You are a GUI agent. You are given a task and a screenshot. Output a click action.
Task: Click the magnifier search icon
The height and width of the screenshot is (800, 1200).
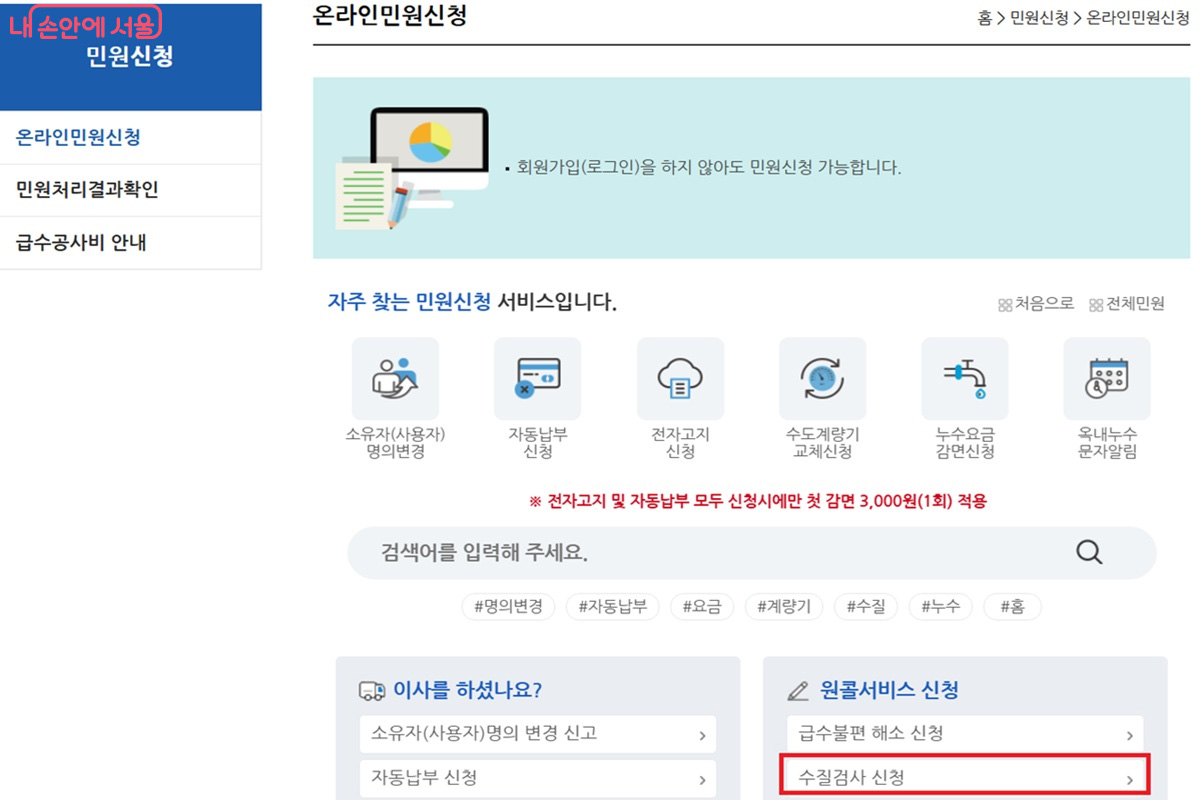point(1089,552)
